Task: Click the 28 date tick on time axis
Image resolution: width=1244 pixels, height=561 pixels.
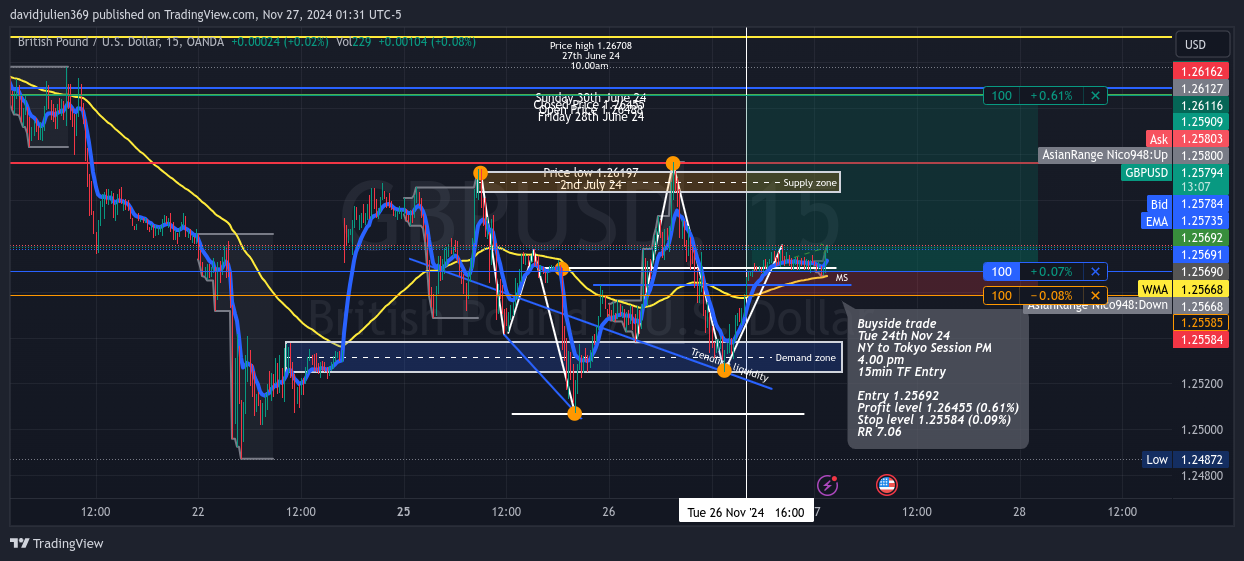Action: (1019, 512)
